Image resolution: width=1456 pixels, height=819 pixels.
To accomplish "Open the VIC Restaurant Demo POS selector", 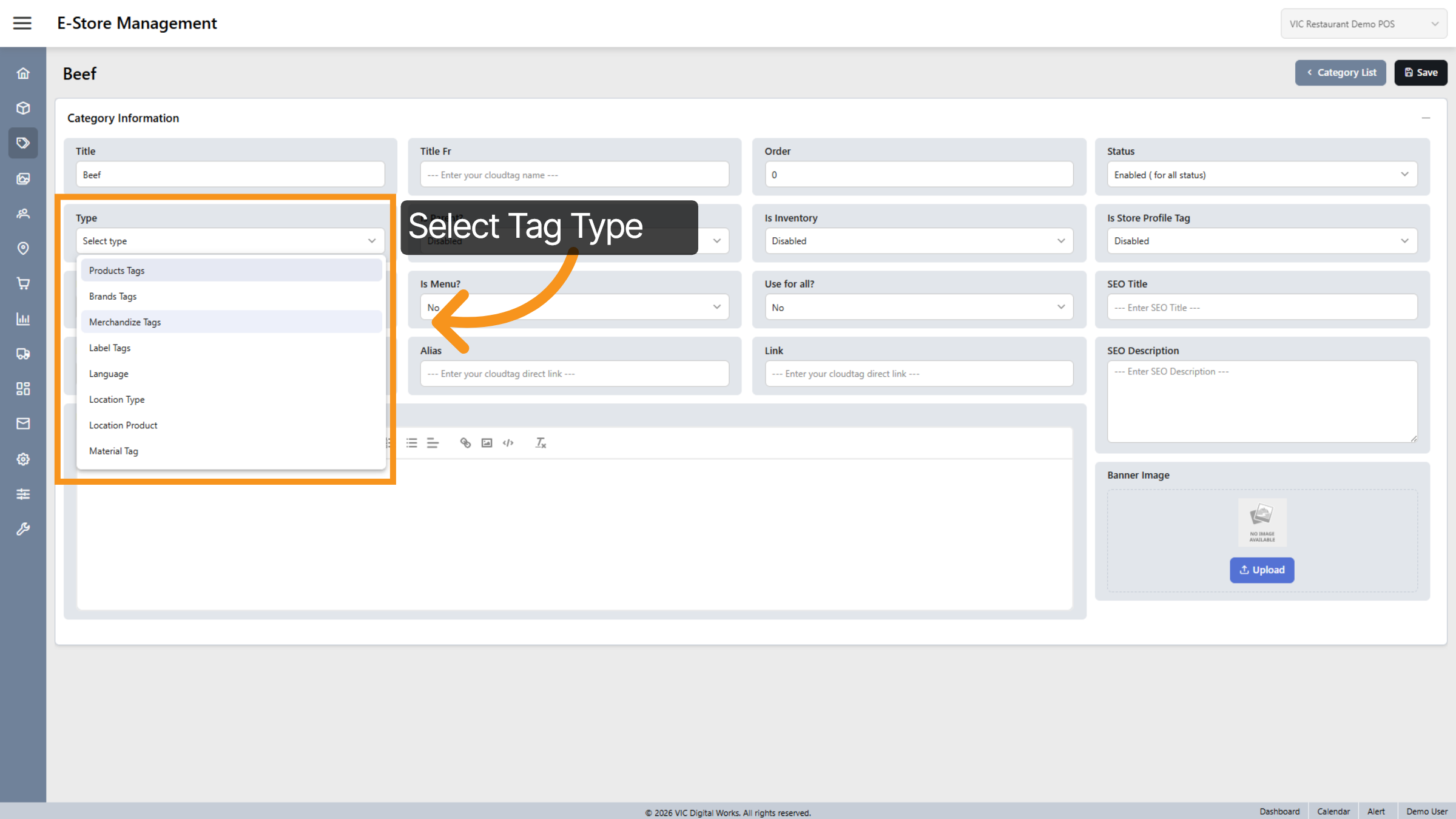I will (x=1363, y=24).
